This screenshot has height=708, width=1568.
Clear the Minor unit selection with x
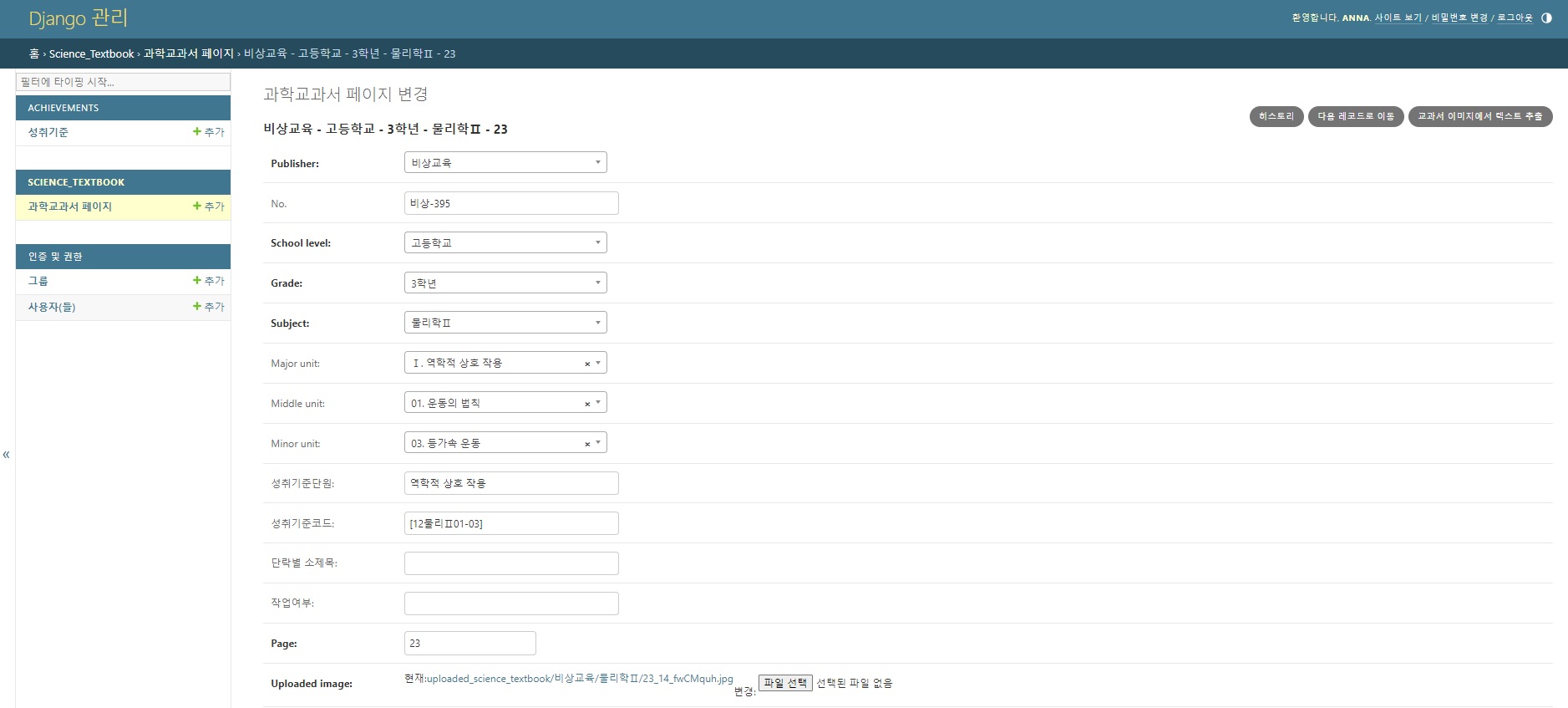click(x=587, y=444)
